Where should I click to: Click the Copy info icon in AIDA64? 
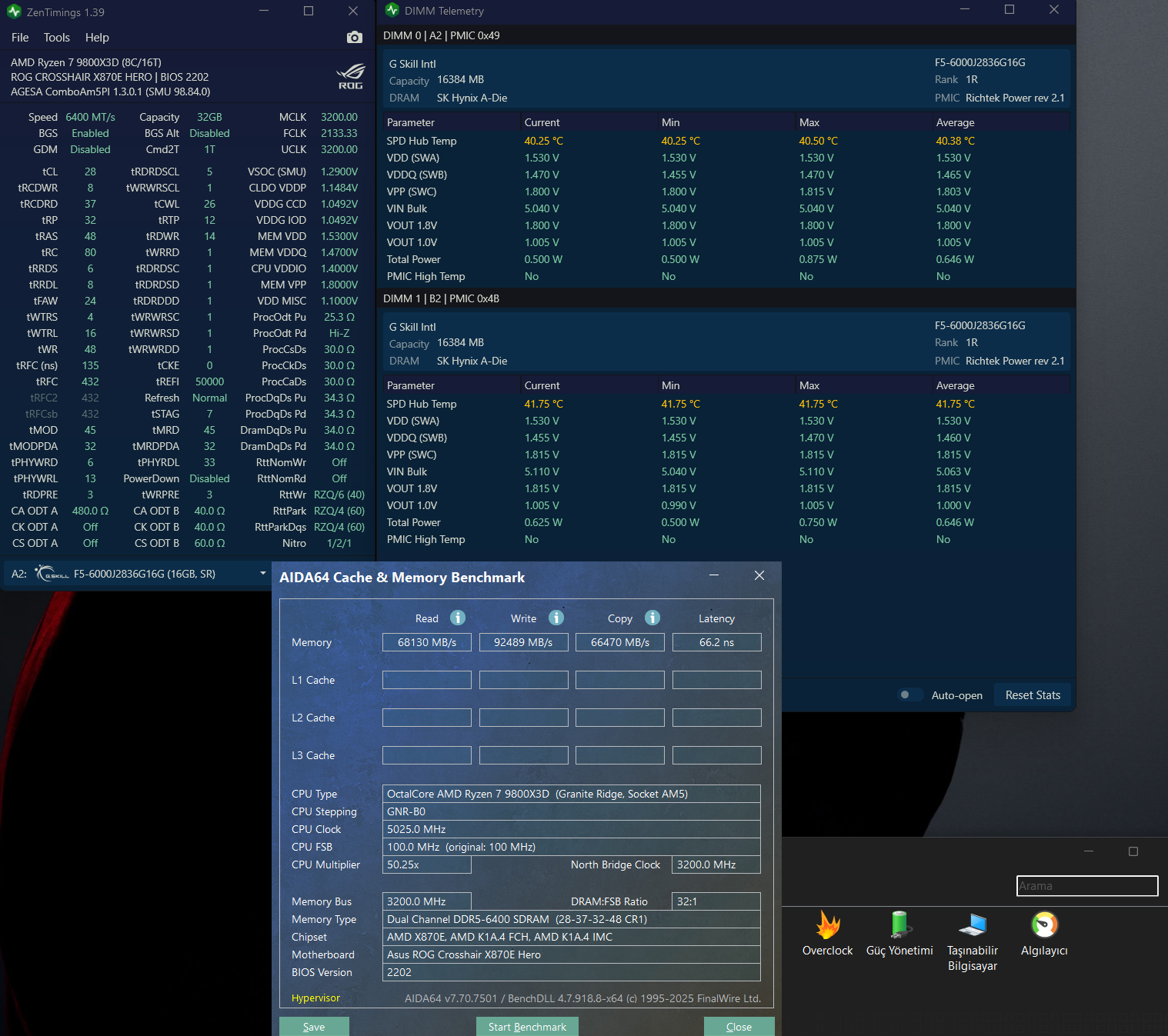[x=652, y=618]
